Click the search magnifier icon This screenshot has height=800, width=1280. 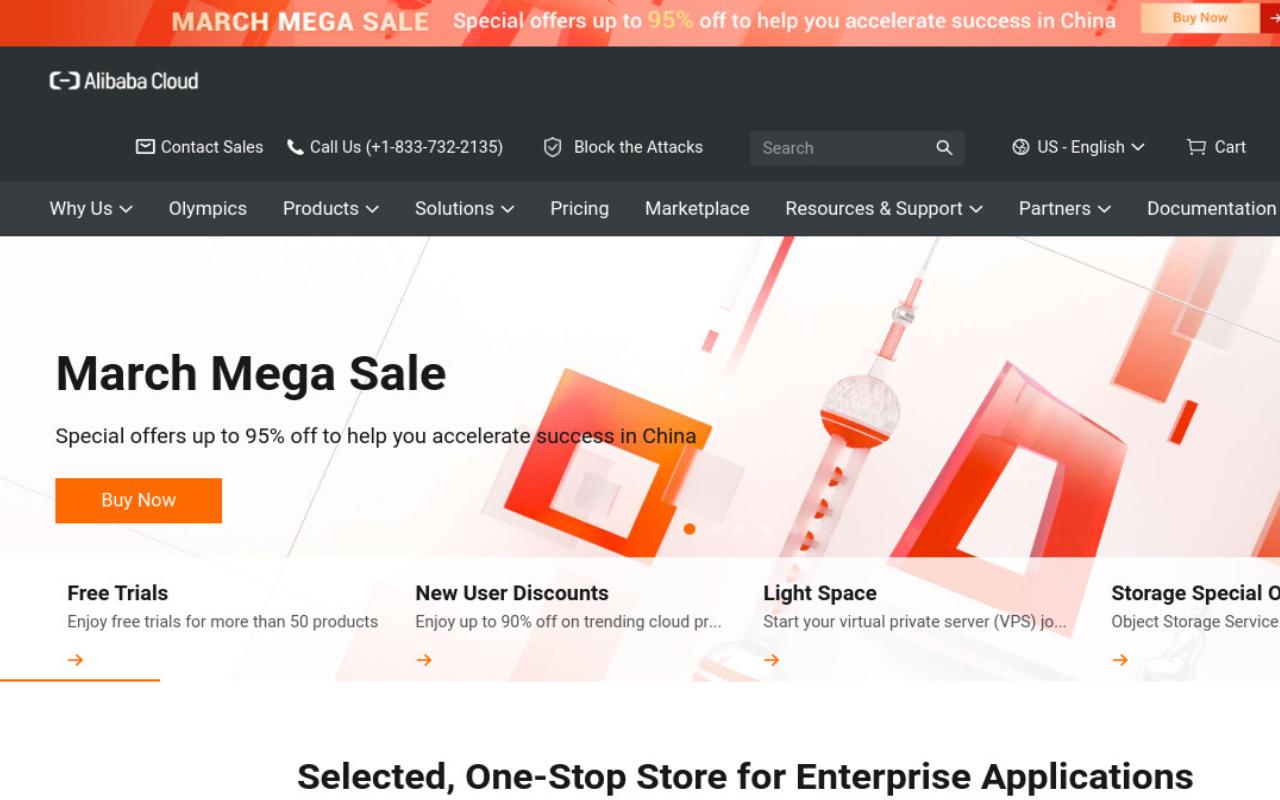[x=944, y=148]
